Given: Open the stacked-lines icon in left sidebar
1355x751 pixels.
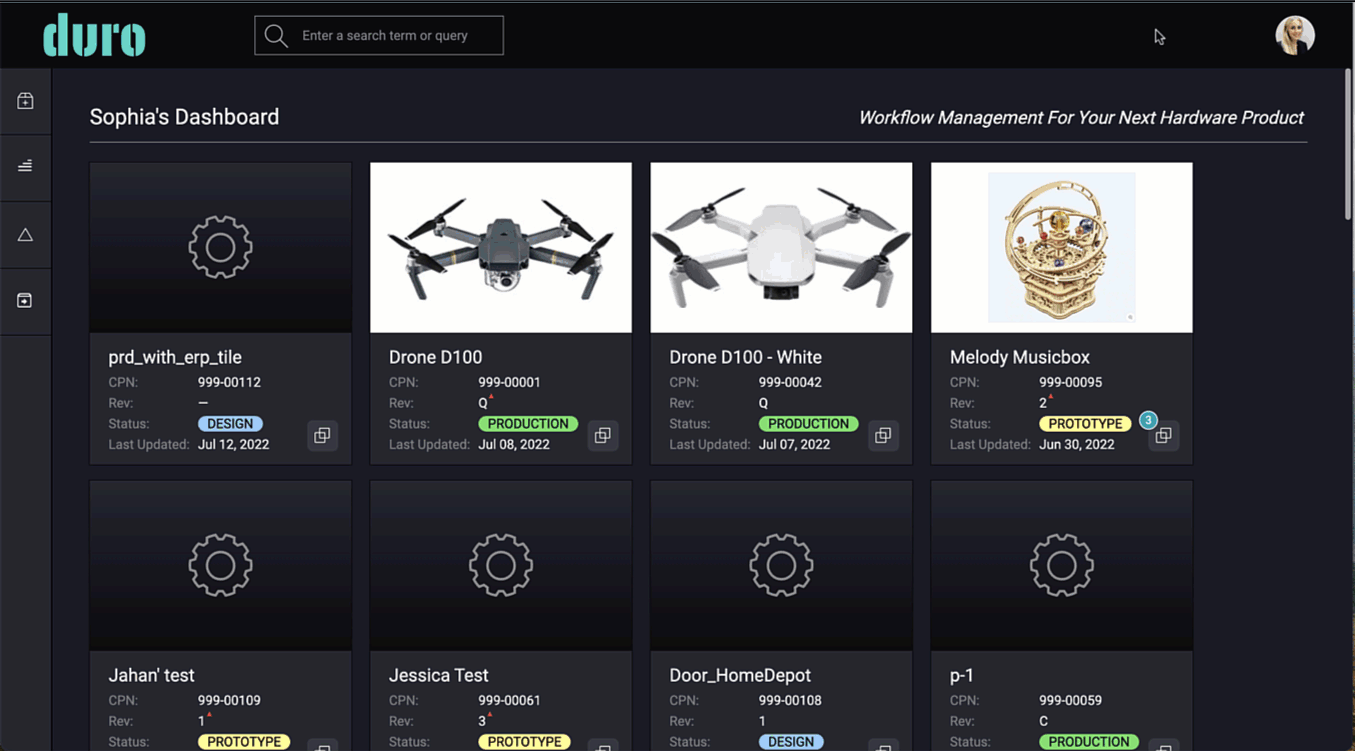Looking at the screenshot, I should (x=25, y=166).
